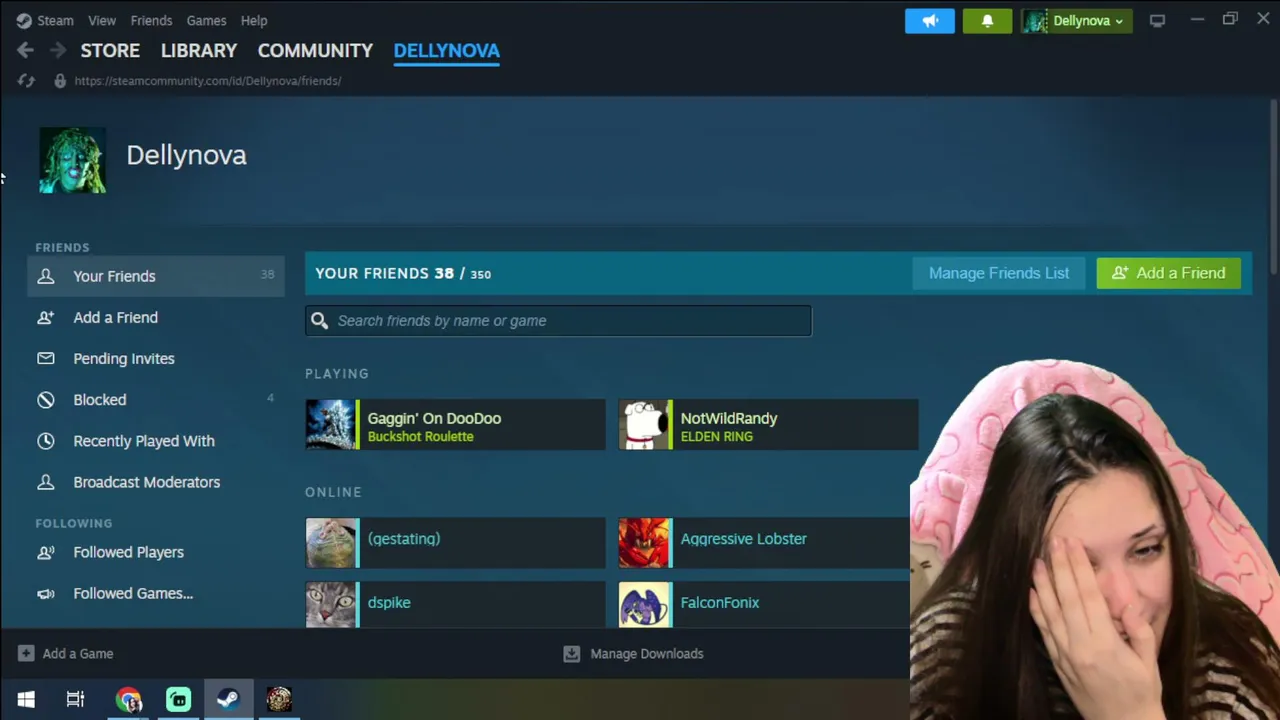
Task: Click the Manage Downloads download icon
Action: [571, 654]
